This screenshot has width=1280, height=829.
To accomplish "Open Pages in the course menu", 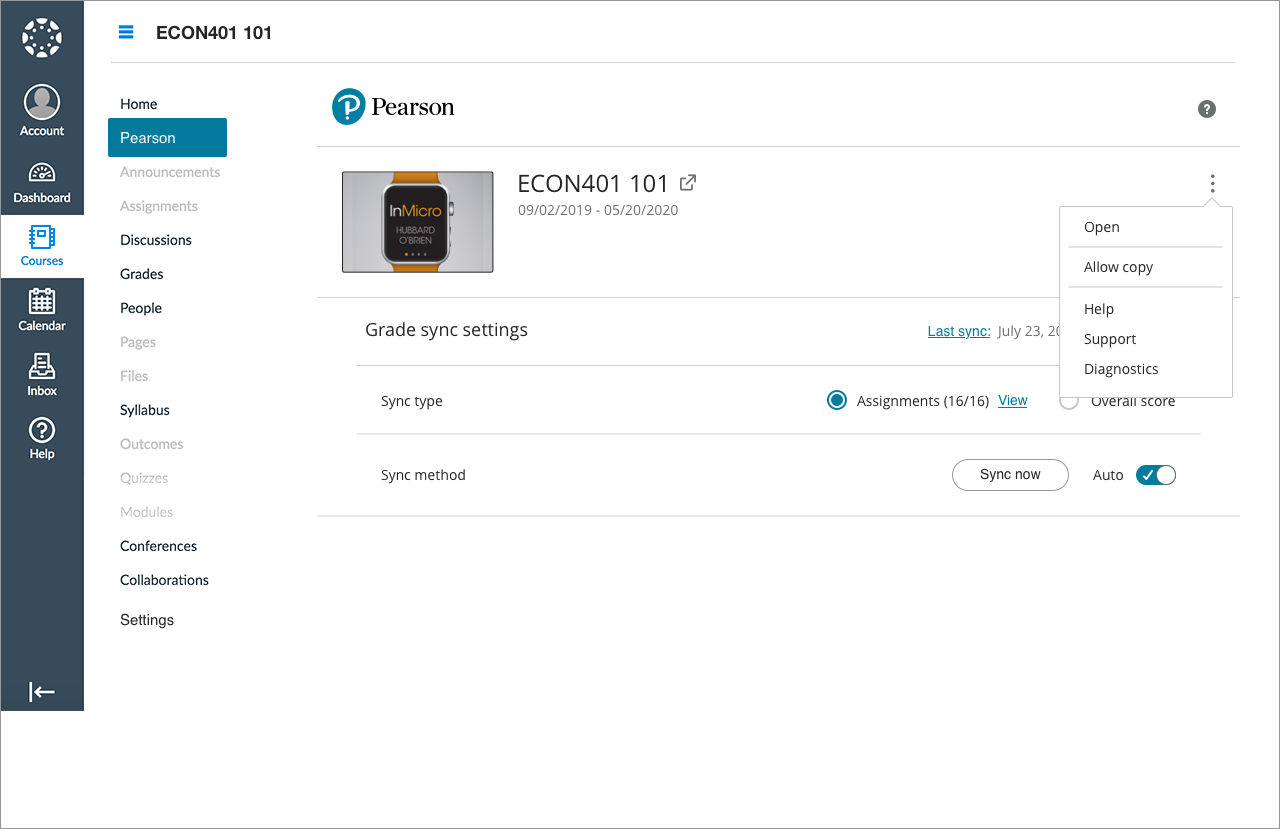I will pyautogui.click(x=138, y=342).
